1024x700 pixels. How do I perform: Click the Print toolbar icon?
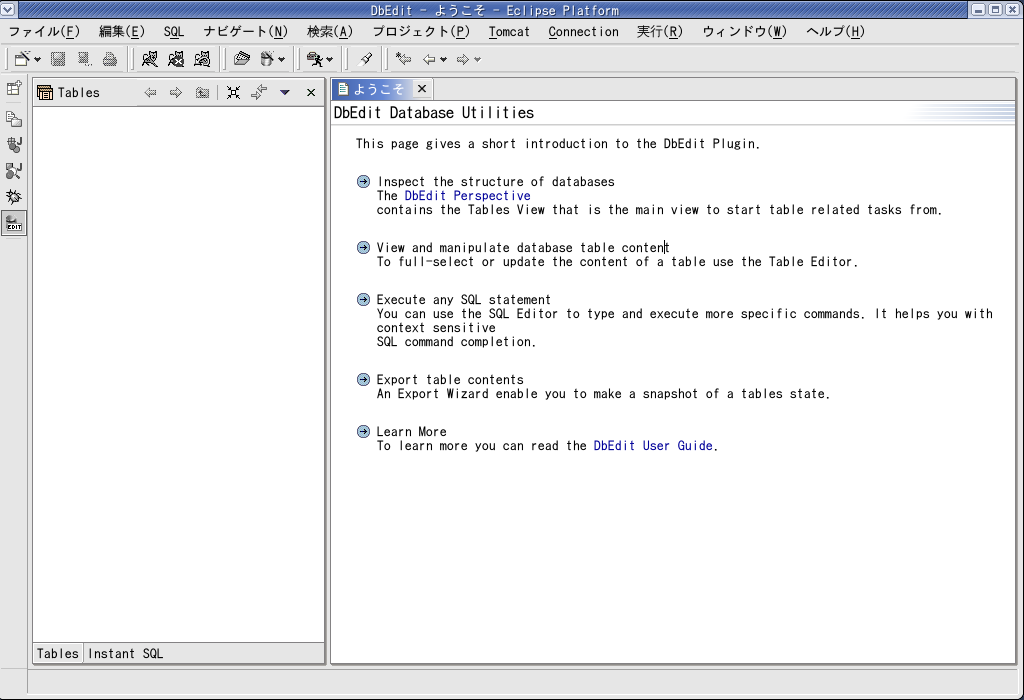[x=110, y=59]
